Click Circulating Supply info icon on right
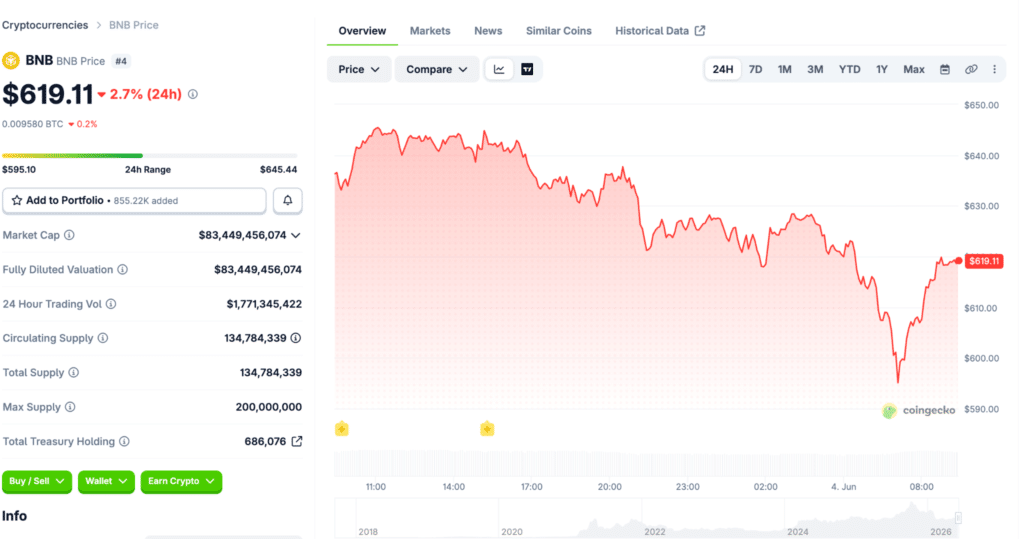 296,338
